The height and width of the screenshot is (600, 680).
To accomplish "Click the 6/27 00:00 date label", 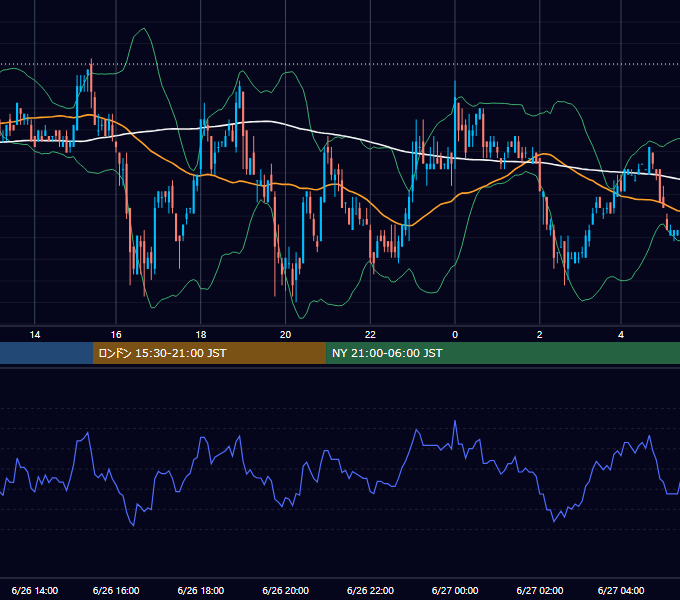I will 455,590.
